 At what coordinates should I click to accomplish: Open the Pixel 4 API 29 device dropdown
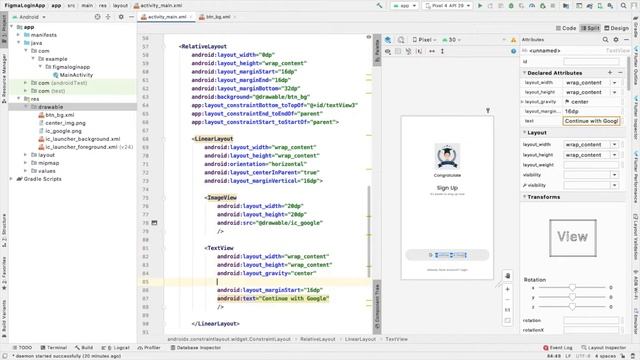448,6
